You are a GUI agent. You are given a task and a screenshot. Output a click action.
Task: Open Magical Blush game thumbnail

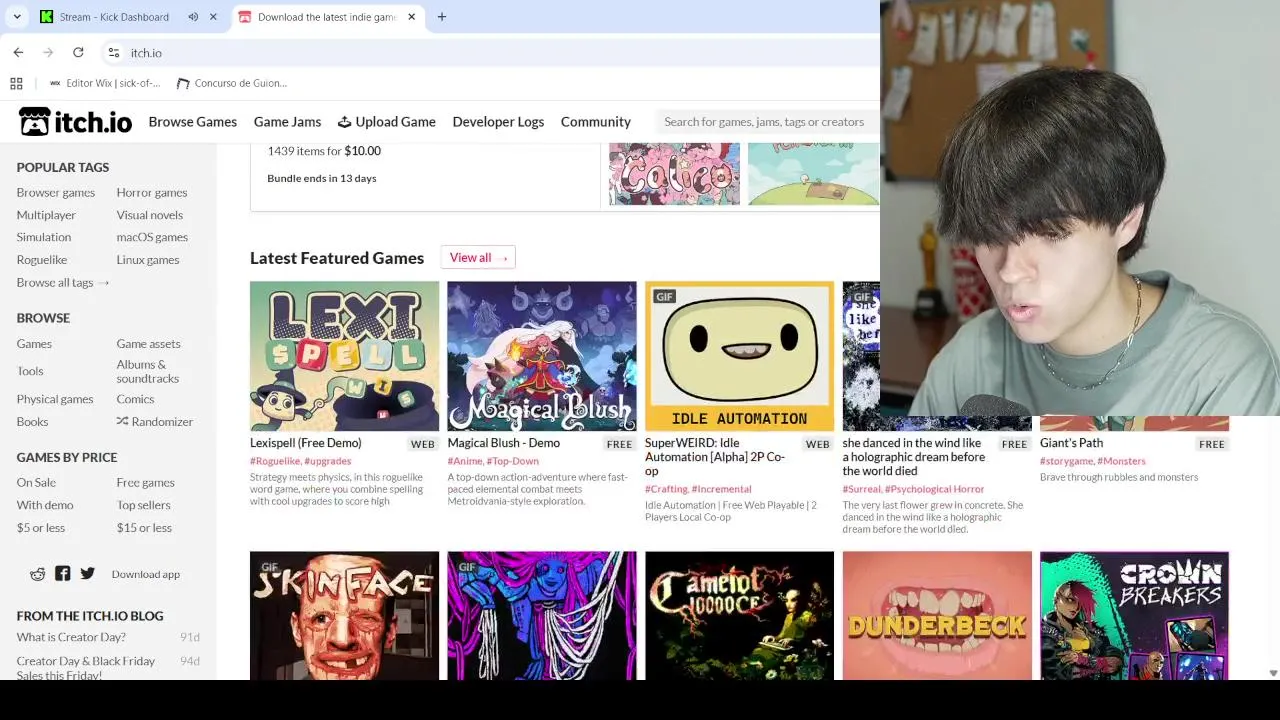542,356
